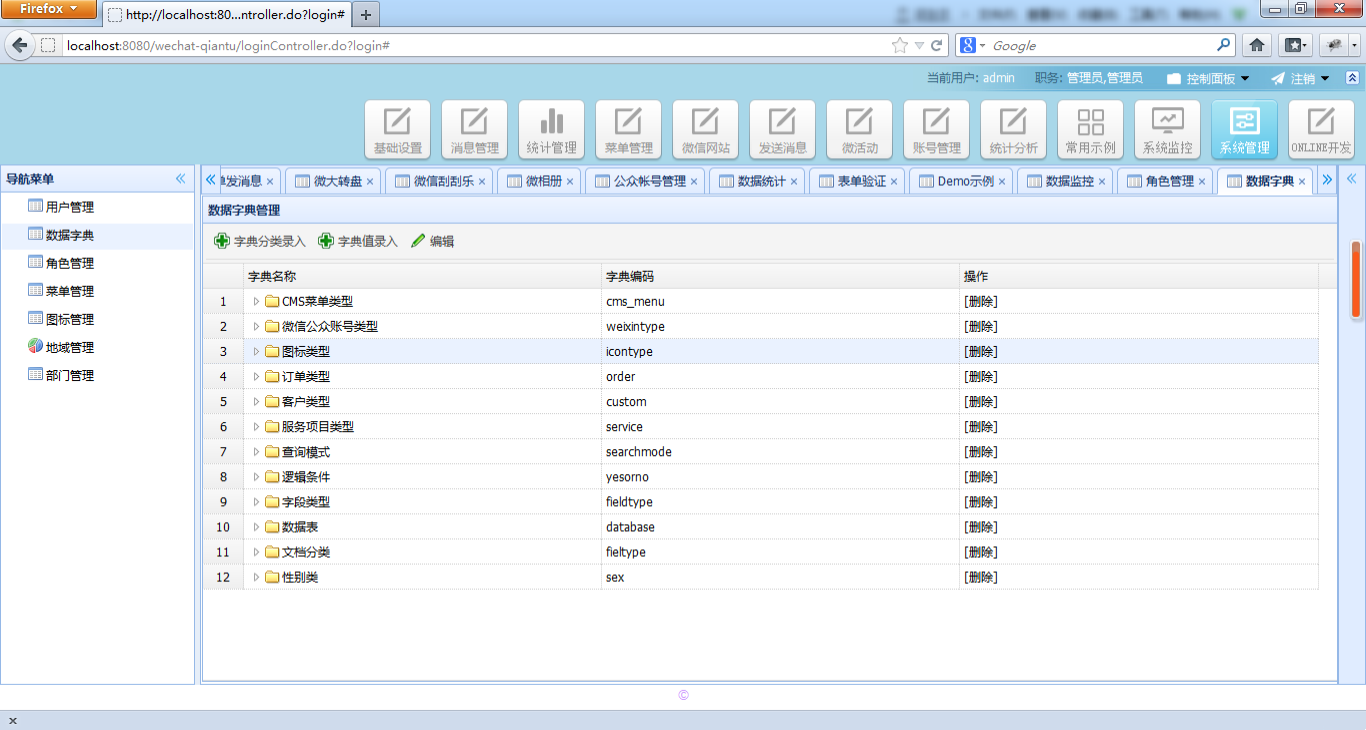This screenshot has height=730, width=1366.
Task: Click the 编辑 pencil button
Action: coord(432,241)
